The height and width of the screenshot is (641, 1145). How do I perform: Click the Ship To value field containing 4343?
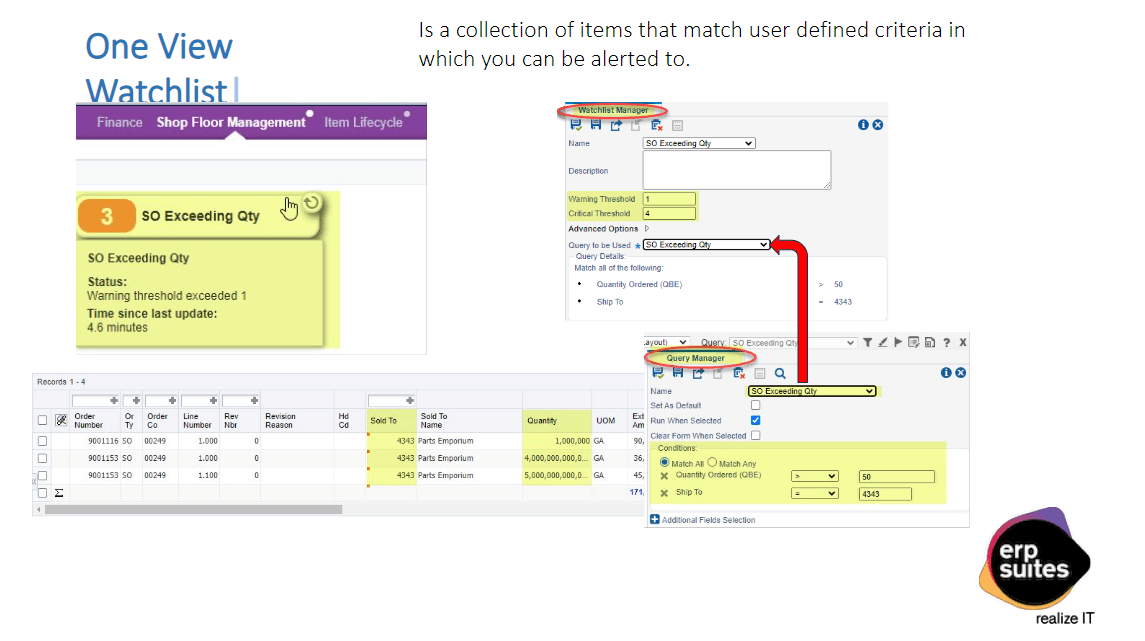point(885,494)
